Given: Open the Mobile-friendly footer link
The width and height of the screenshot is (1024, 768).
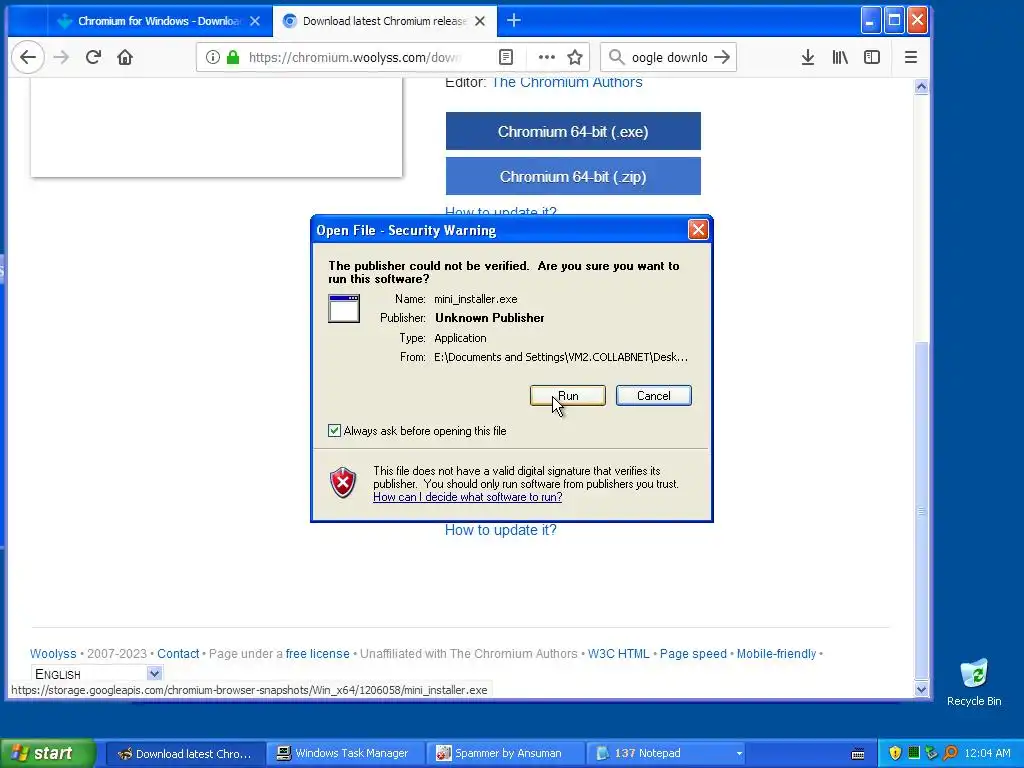Looking at the screenshot, I should pos(776,654).
